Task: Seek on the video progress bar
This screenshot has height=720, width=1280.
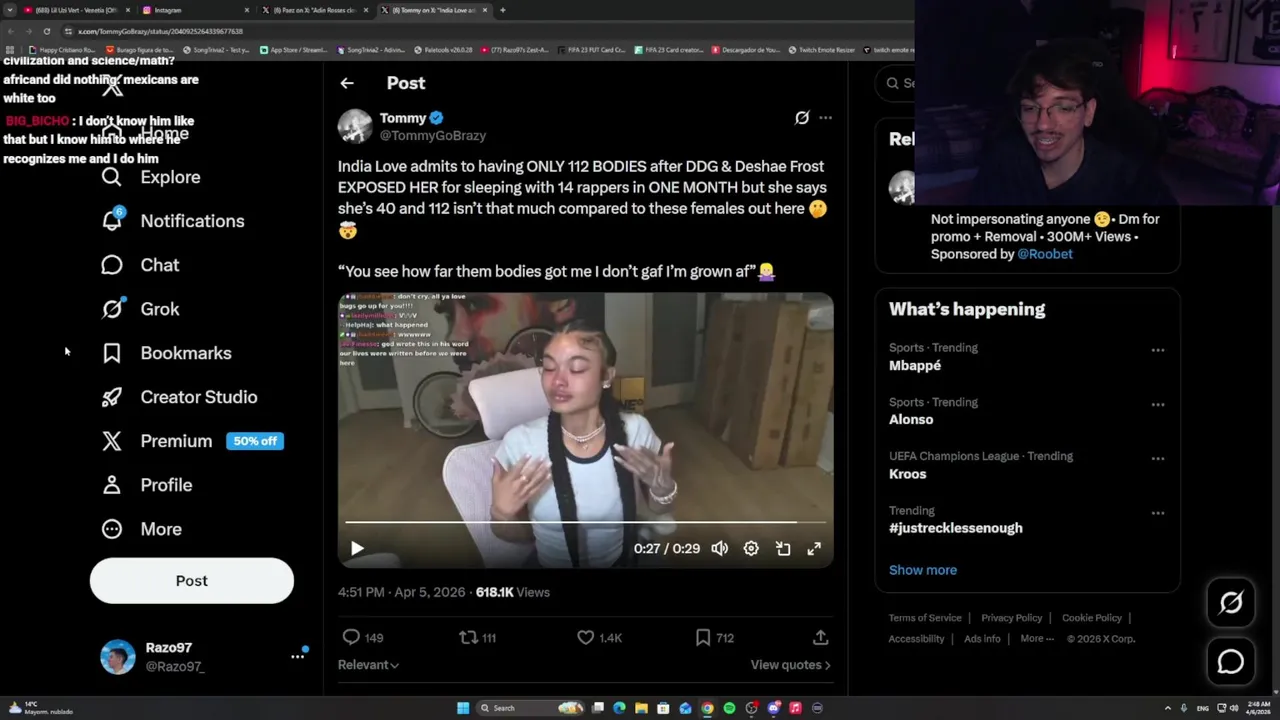Action: point(586,522)
